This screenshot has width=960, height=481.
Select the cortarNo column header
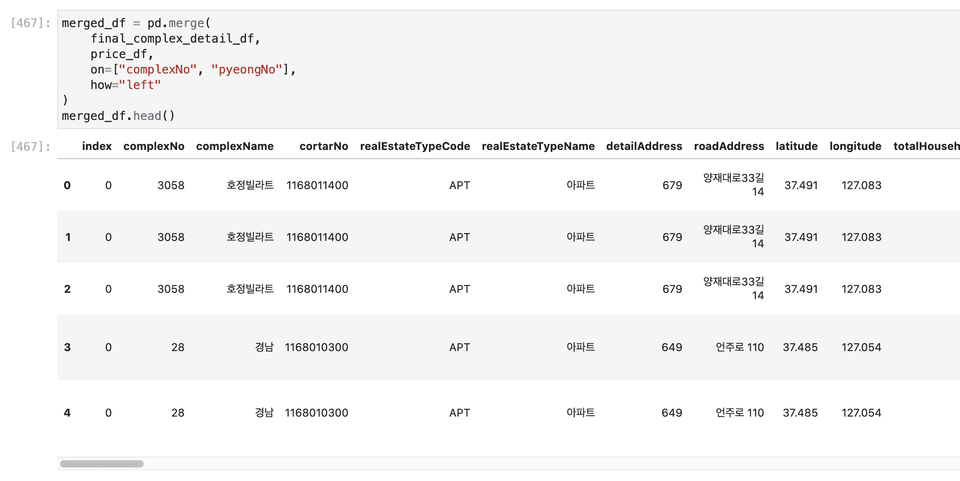(324, 146)
